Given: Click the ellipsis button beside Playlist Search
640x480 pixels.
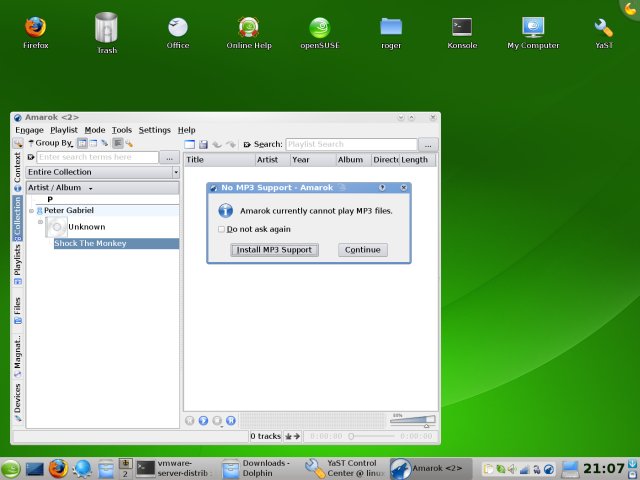Looking at the screenshot, I should point(428,144).
